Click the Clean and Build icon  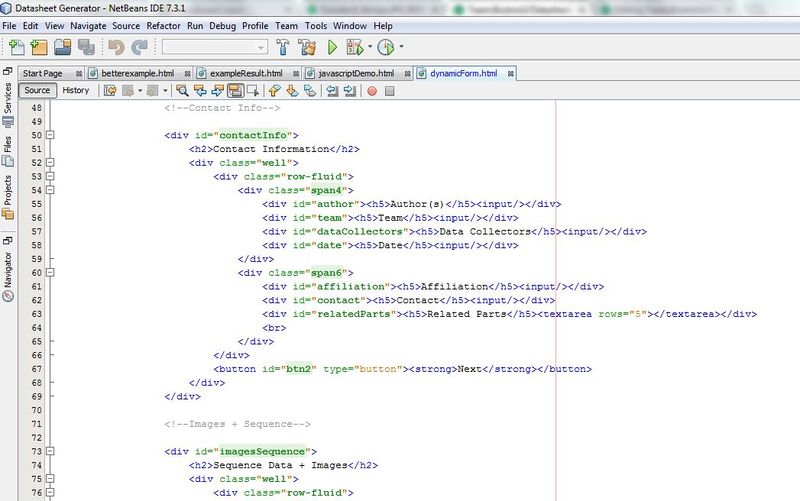[x=307, y=47]
